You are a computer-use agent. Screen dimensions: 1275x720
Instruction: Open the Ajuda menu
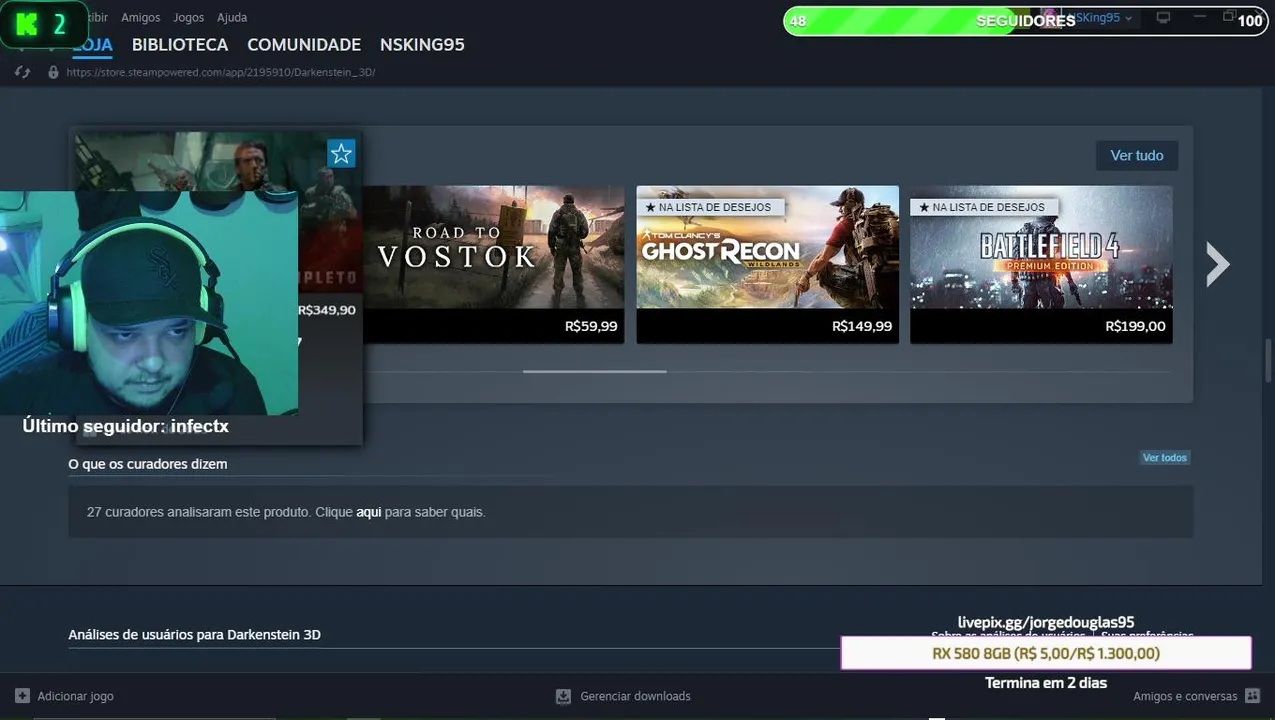[x=232, y=17]
